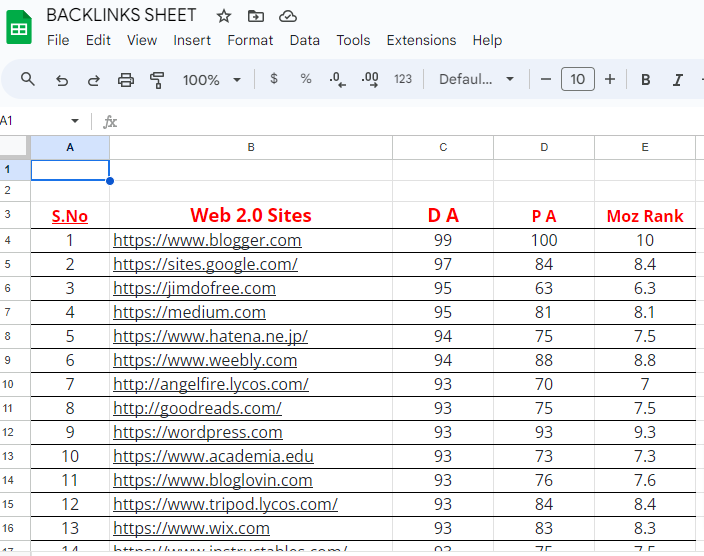
Task: Format as currency with dollar button
Action: click(x=274, y=79)
